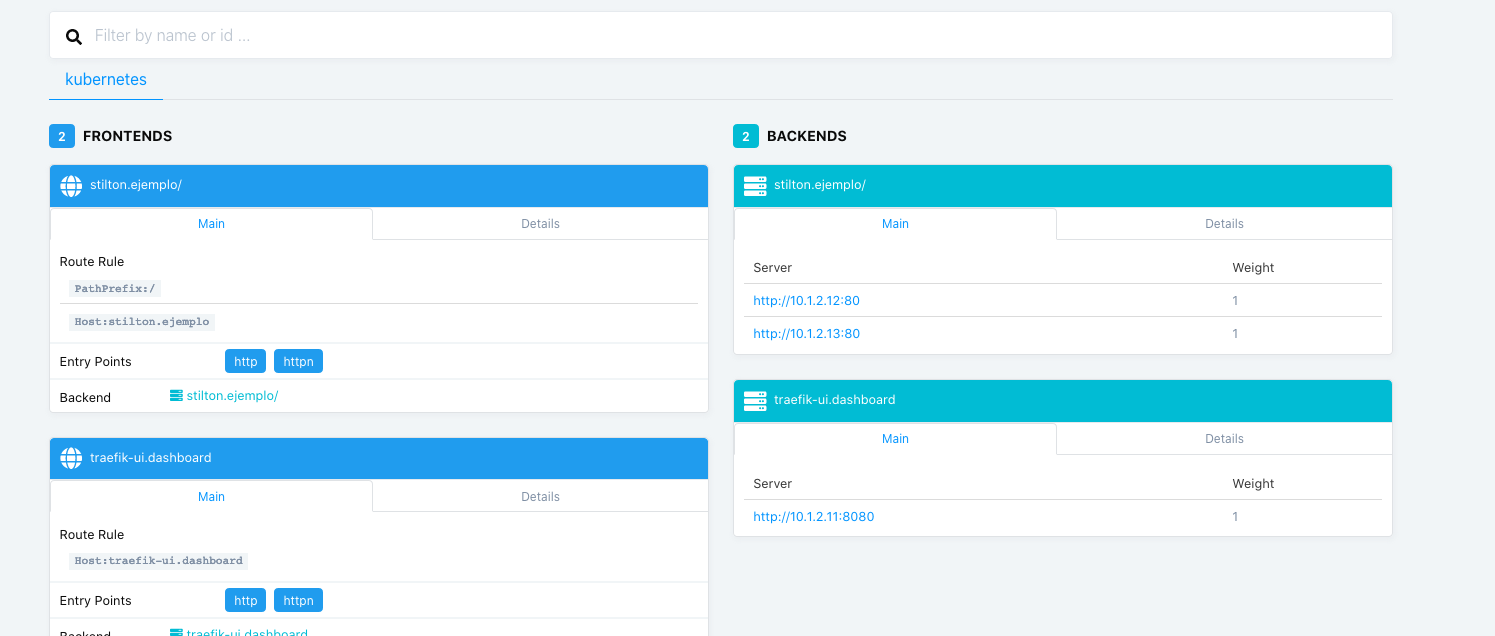Click globe icon of traefik-ui.dashboard frontend
Image resolution: width=1495 pixels, height=636 pixels.
point(71,458)
